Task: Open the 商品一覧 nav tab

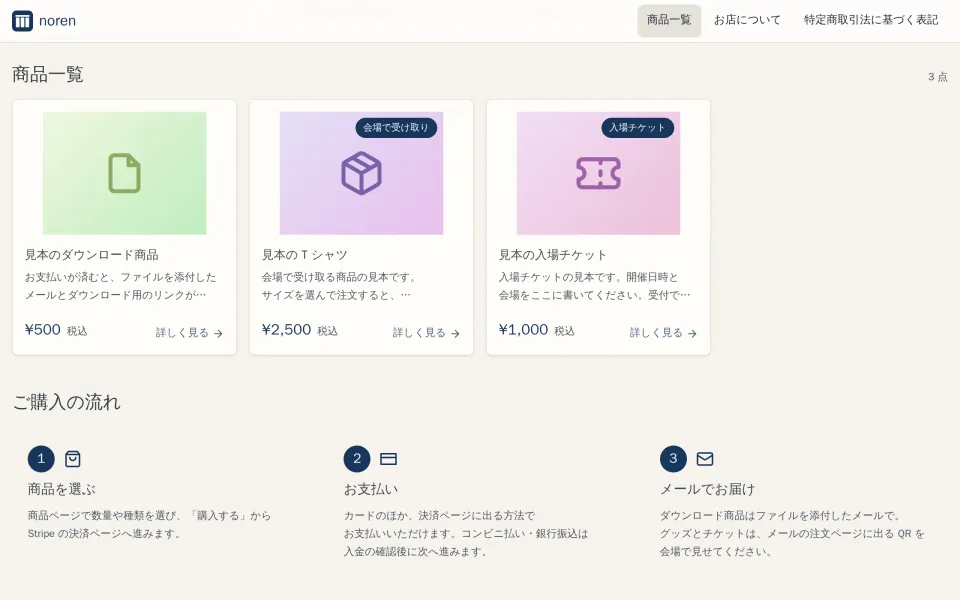Action: click(669, 20)
